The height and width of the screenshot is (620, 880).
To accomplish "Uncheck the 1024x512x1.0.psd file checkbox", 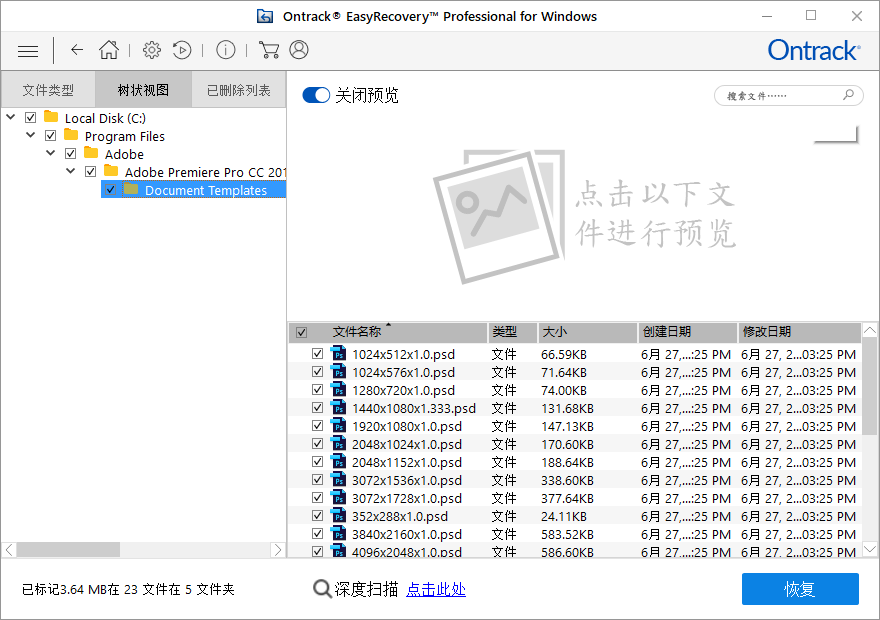I will pyautogui.click(x=318, y=353).
